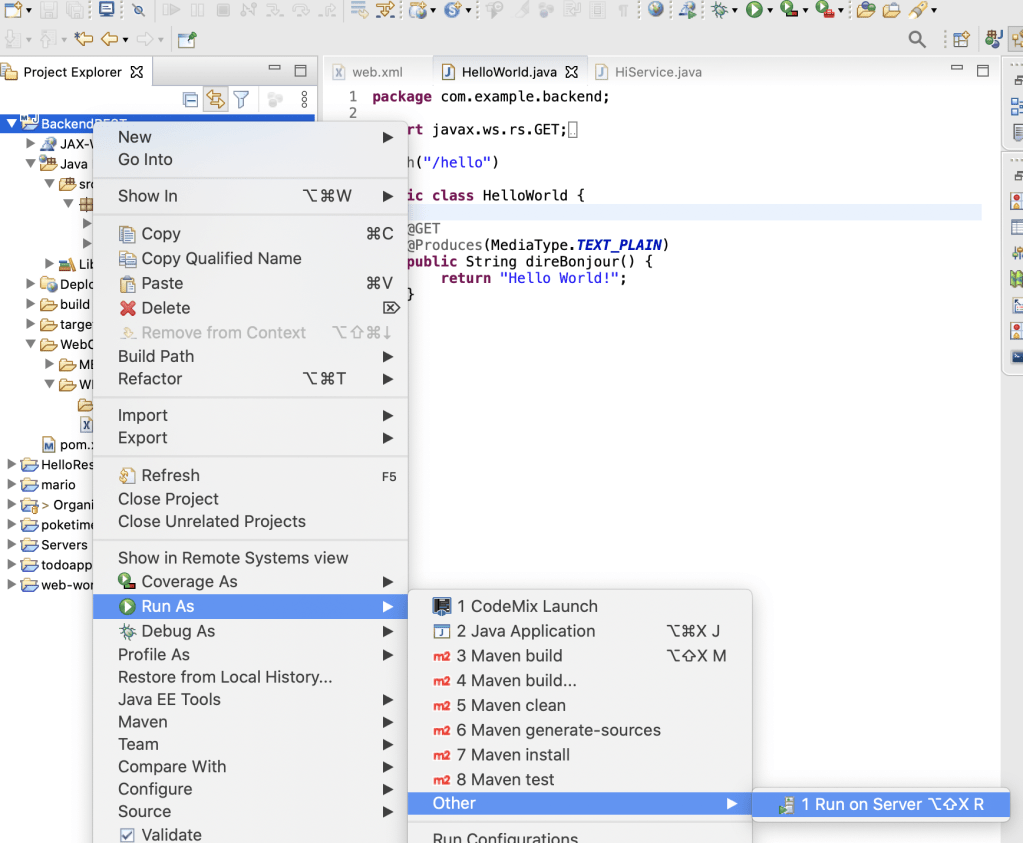Open the HiService.java editor tab

(657, 72)
